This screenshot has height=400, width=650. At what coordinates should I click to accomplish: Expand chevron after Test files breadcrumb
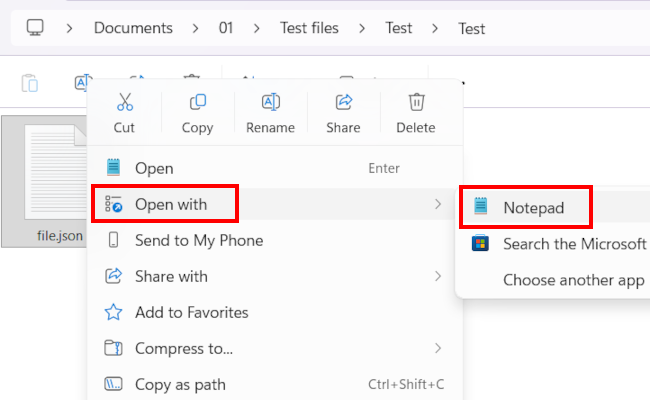[x=362, y=29]
